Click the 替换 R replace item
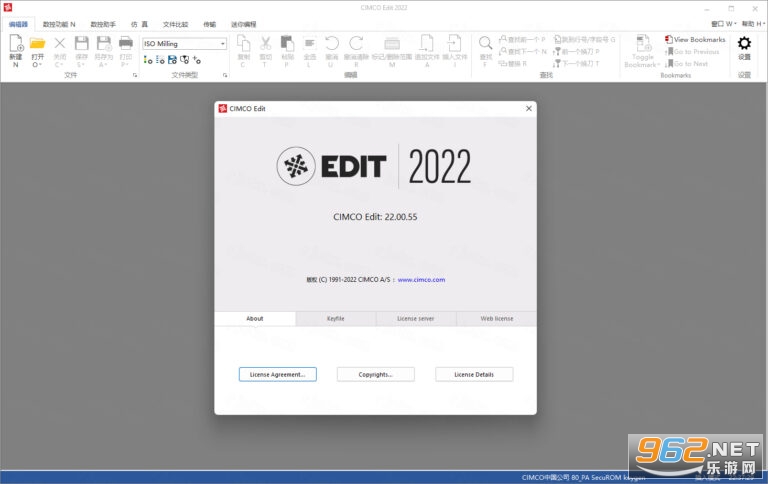768x484 pixels. pos(513,63)
